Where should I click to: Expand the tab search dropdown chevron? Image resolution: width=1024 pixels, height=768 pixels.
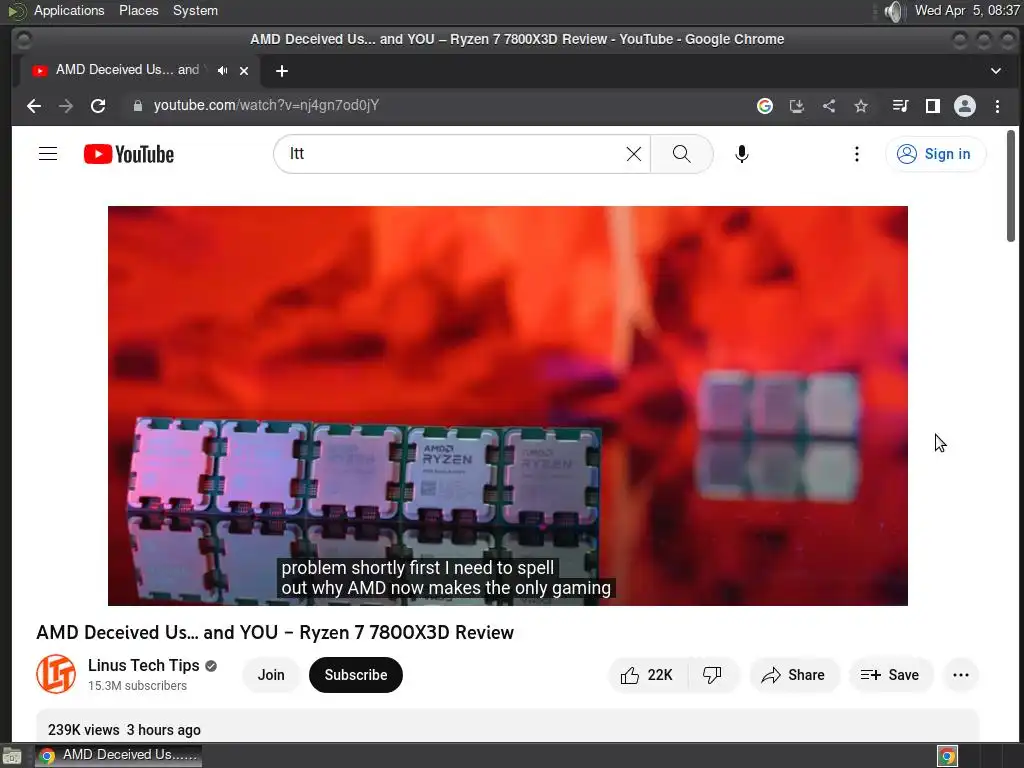pyautogui.click(x=996, y=71)
